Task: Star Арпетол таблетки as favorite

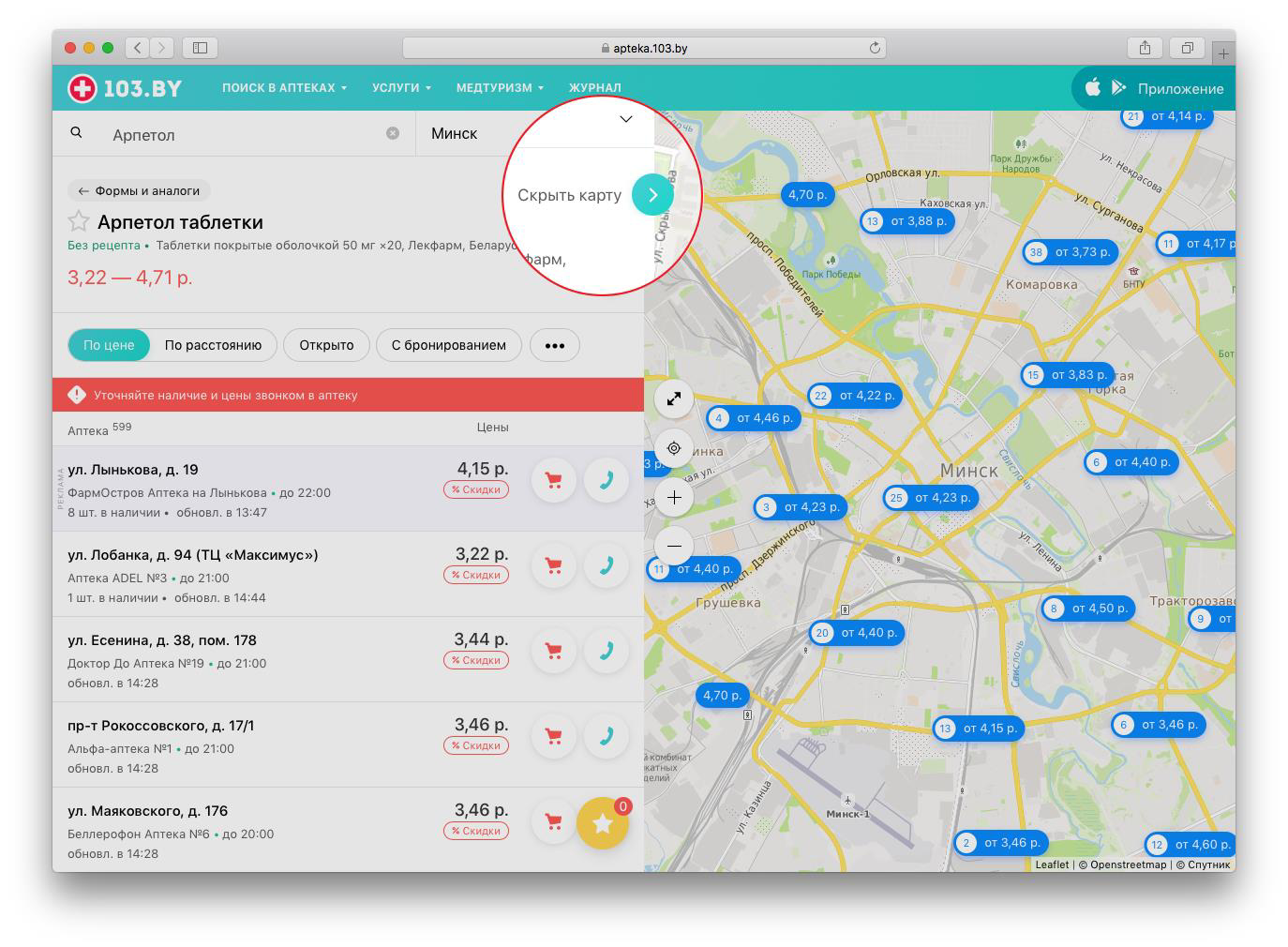Action: click(79, 221)
